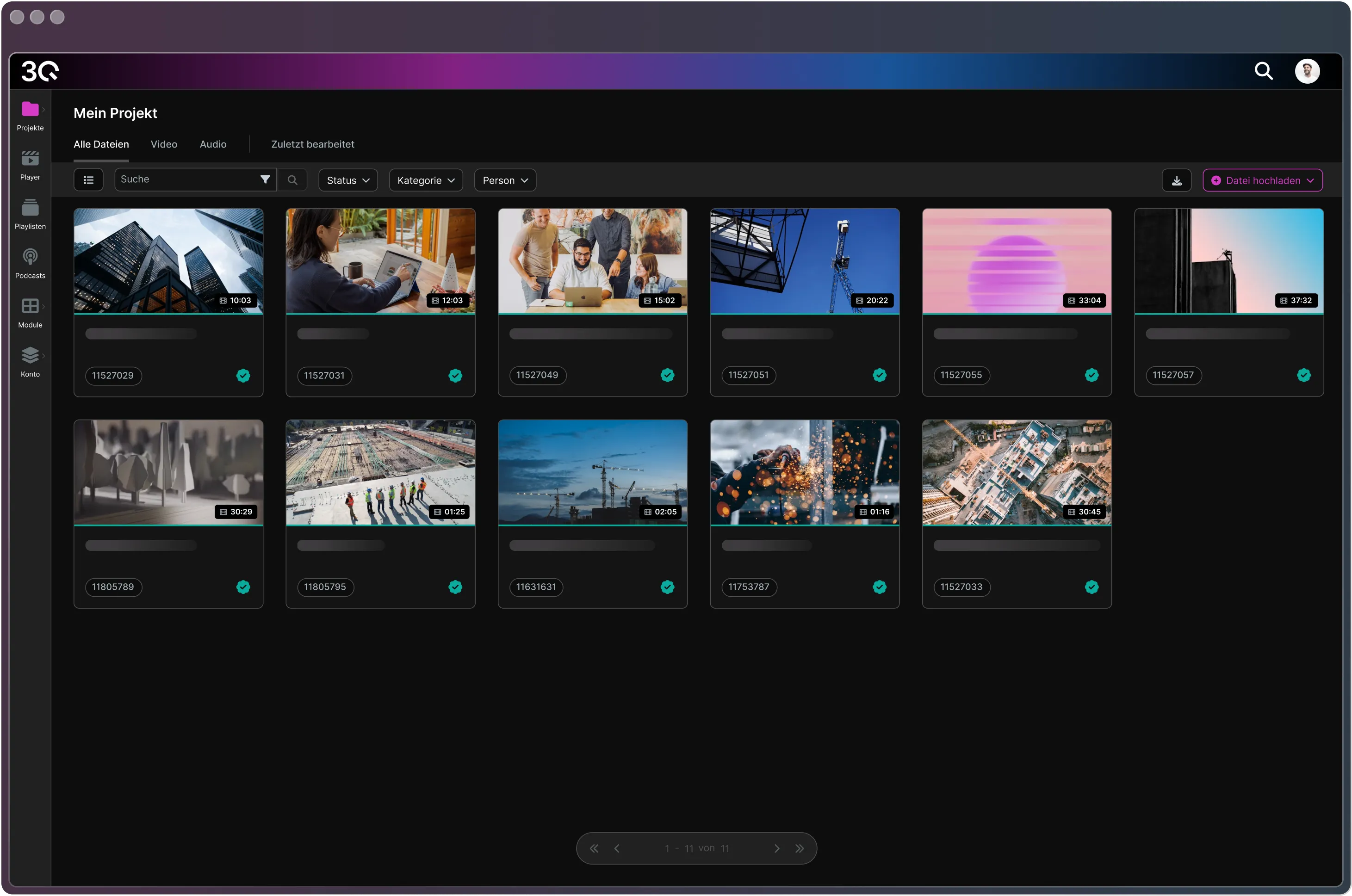This screenshot has height=896, width=1352.
Task: Open the Playlisten sidebar section
Action: (30, 215)
